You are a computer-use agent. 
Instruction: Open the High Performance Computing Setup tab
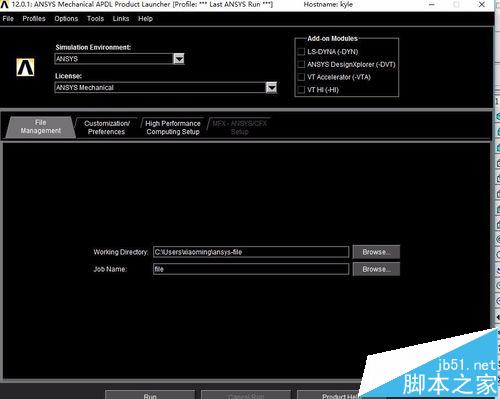coord(173,127)
